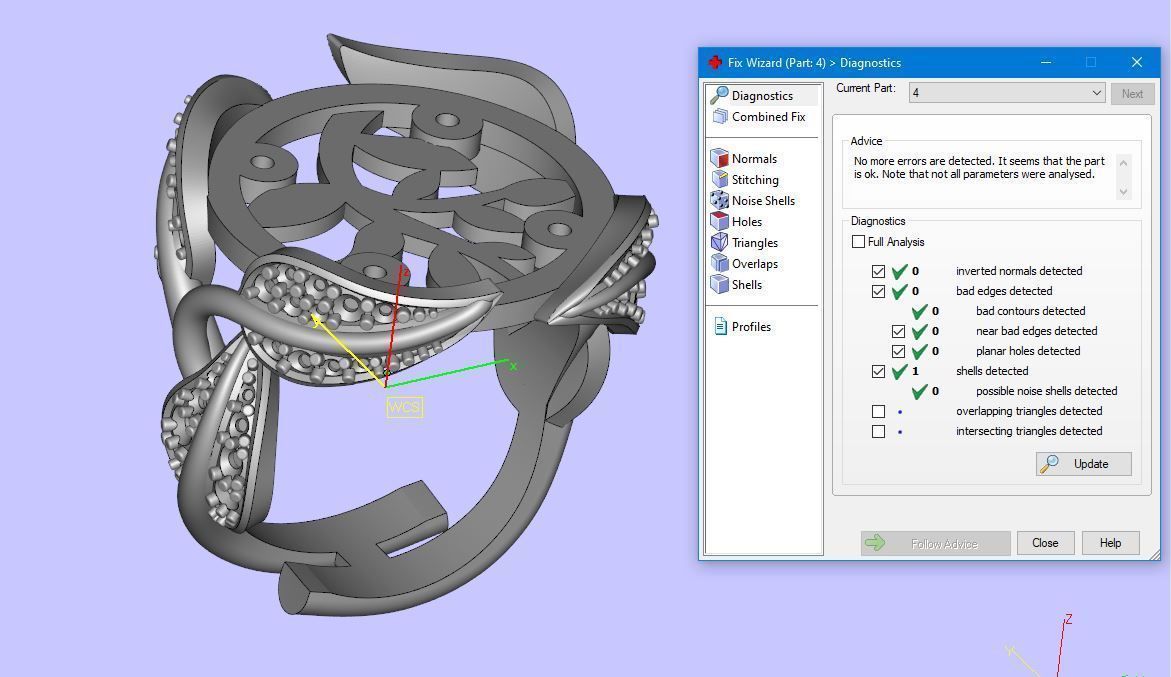The height and width of the screenshot is (677, 1171).
Task: Open the Diagnostics magnifier icon
Action: [x=719, y=96]
